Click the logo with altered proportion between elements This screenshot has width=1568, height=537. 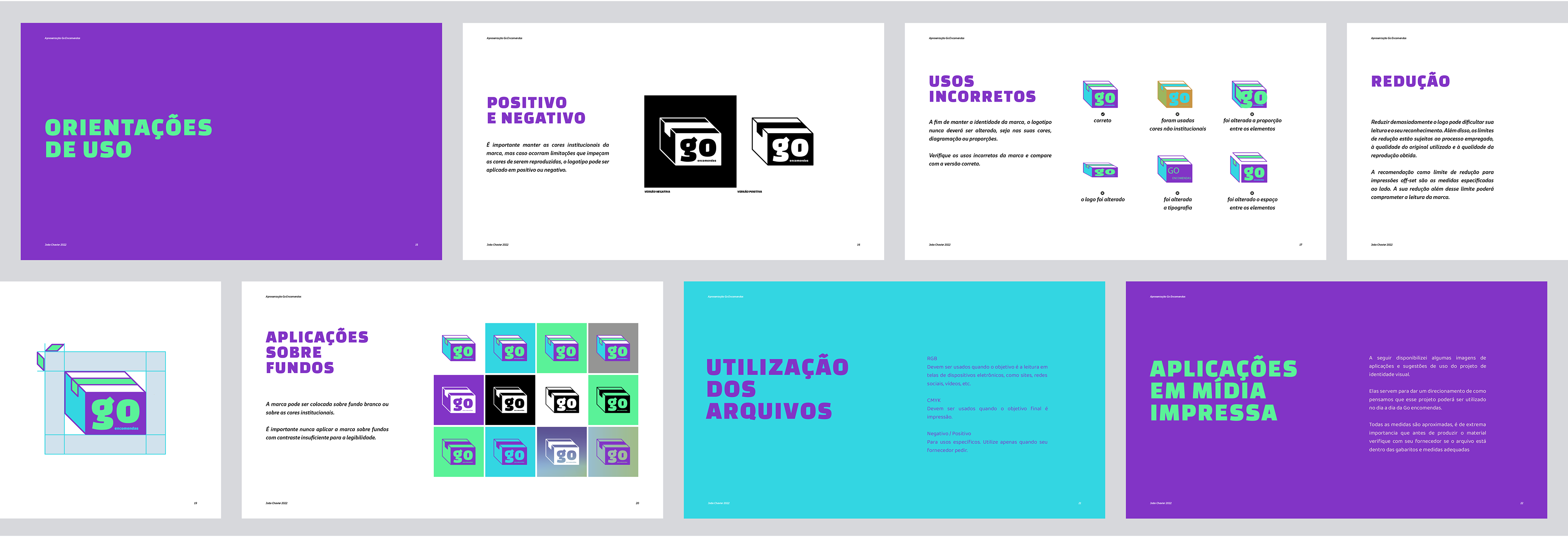1249,94
